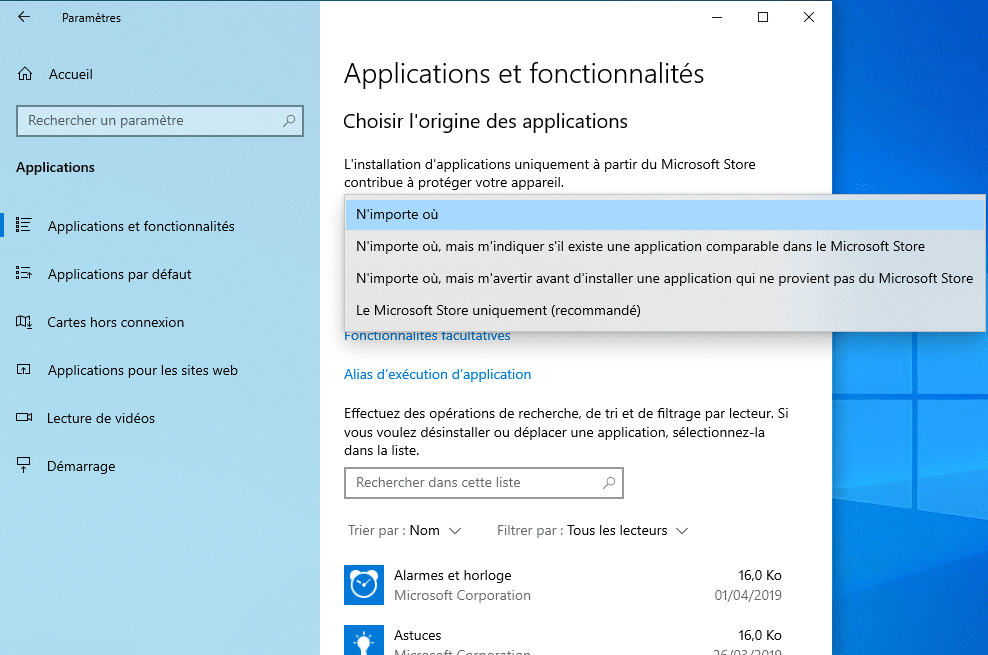Click the Cartes hors connexion map icon
The height and width of the screenshot is (655, 988).
[25, 322]
